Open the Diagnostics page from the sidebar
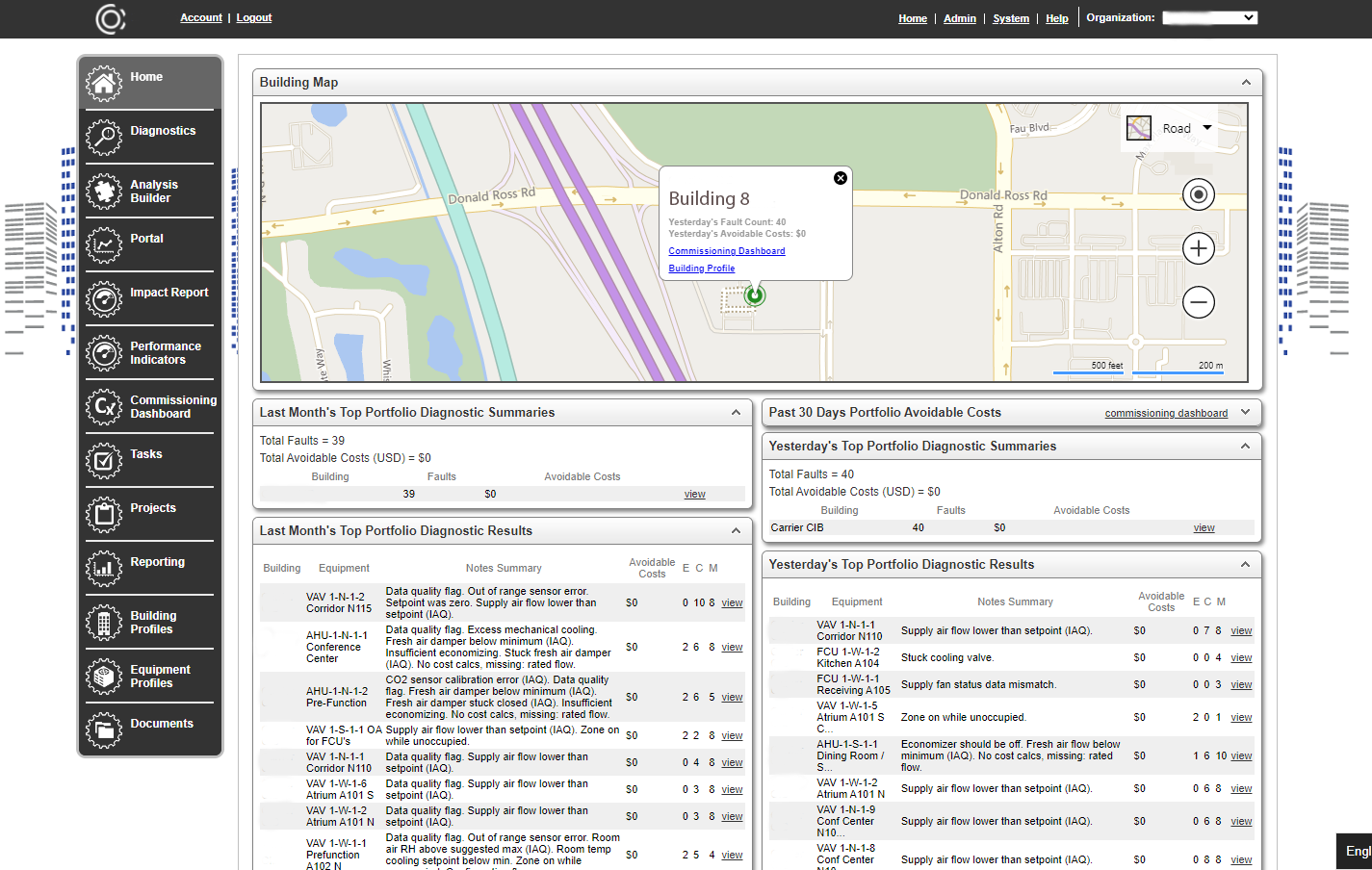 click(x=104, y=137)
